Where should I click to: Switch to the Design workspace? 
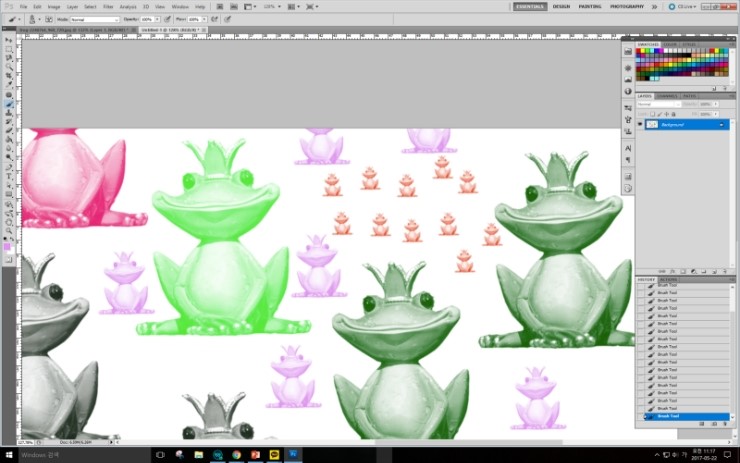point(561,6)
